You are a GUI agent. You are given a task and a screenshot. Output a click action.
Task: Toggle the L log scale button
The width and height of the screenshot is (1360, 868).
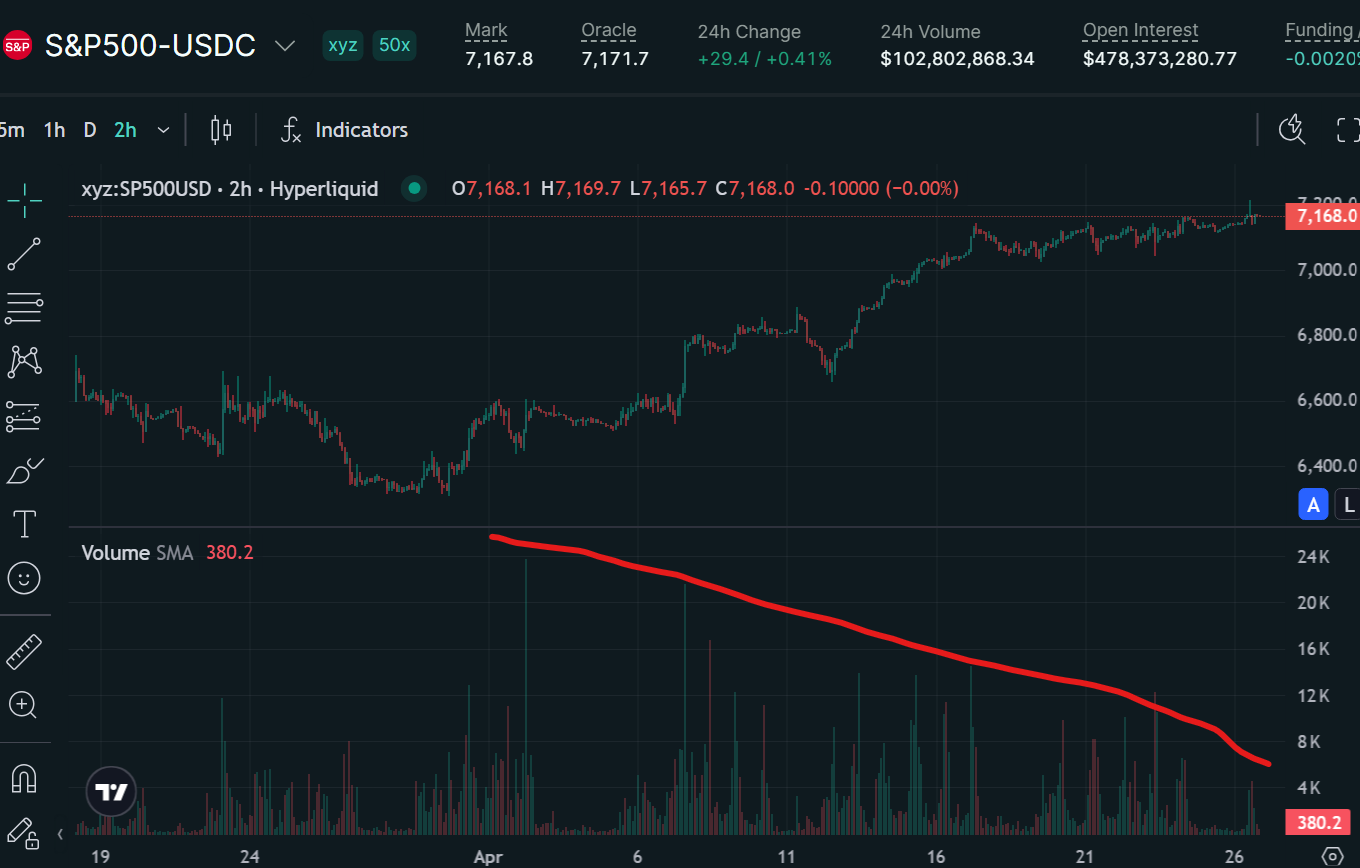(x=1349, y=506)
